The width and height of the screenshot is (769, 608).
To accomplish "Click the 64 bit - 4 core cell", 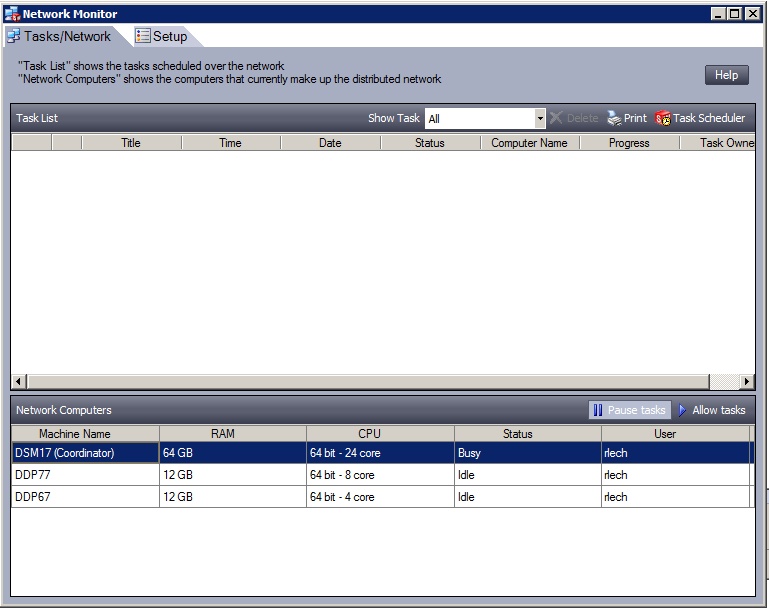I will click(381, 497).
